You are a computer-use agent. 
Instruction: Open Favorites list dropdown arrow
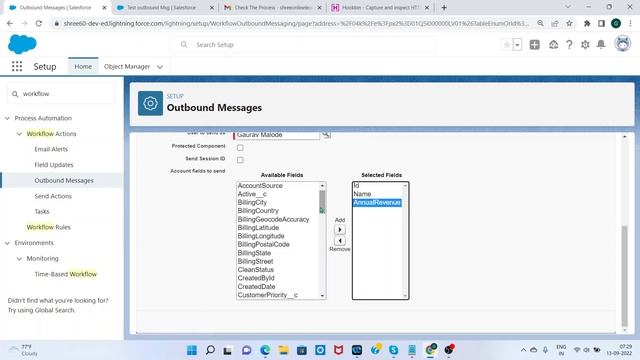coord(517,44)
